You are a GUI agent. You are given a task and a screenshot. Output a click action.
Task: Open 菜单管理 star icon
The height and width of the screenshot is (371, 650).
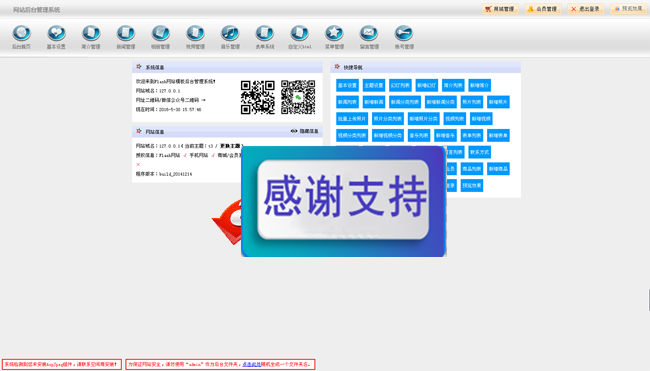coord(334,33)
